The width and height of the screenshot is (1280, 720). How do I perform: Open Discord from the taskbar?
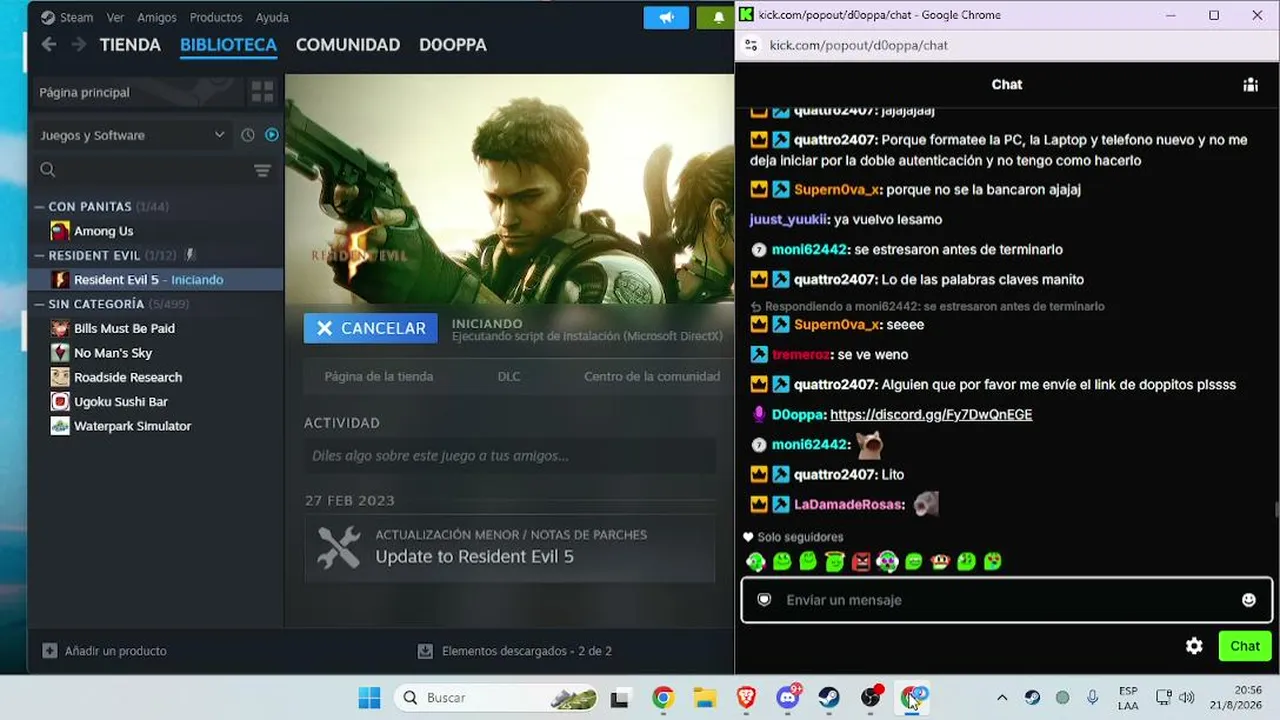(x=788, y=698)
